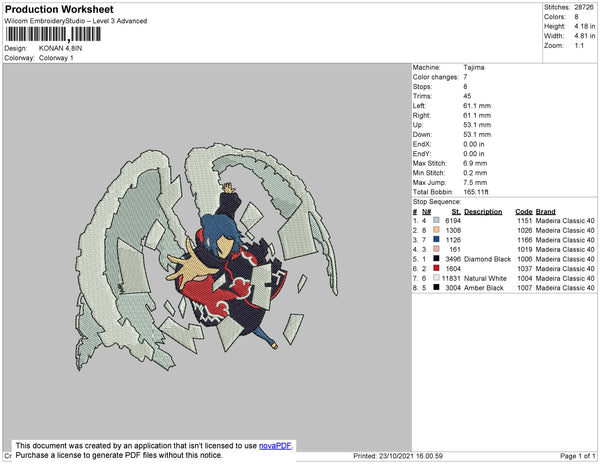Click 'Wilcom EmbroideryStudio – Level 3 Advanced' text
Image resolution: width=600 pixels, height=464 pixels.
76,21
